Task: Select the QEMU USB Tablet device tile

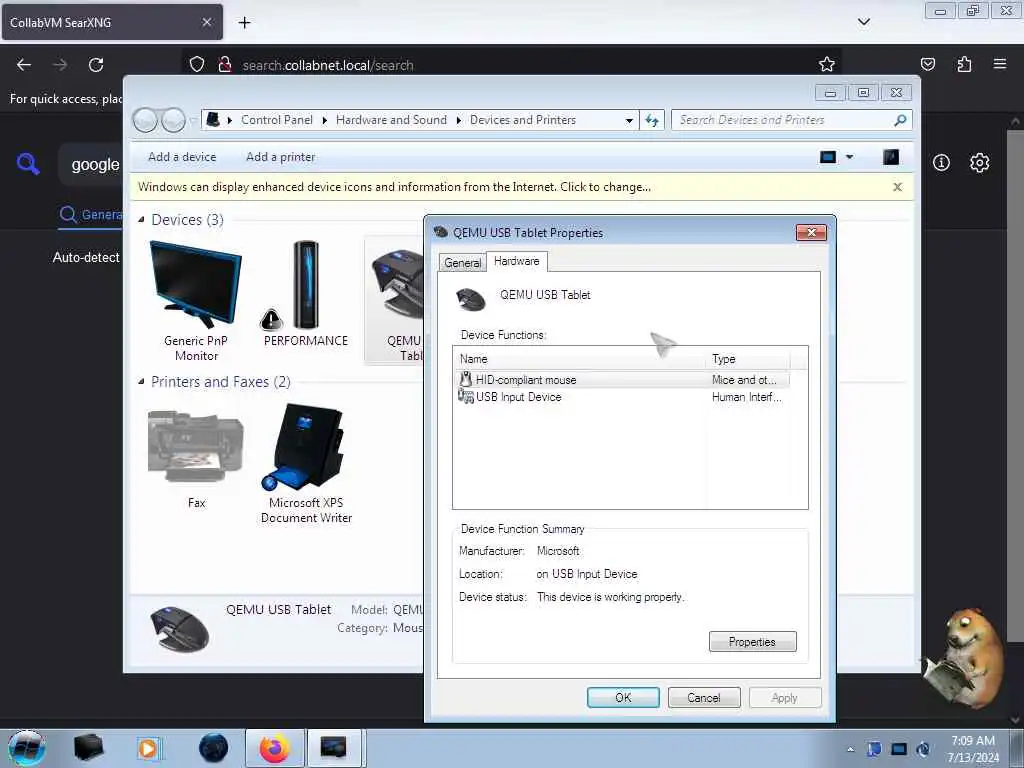Action: (395, 300)
